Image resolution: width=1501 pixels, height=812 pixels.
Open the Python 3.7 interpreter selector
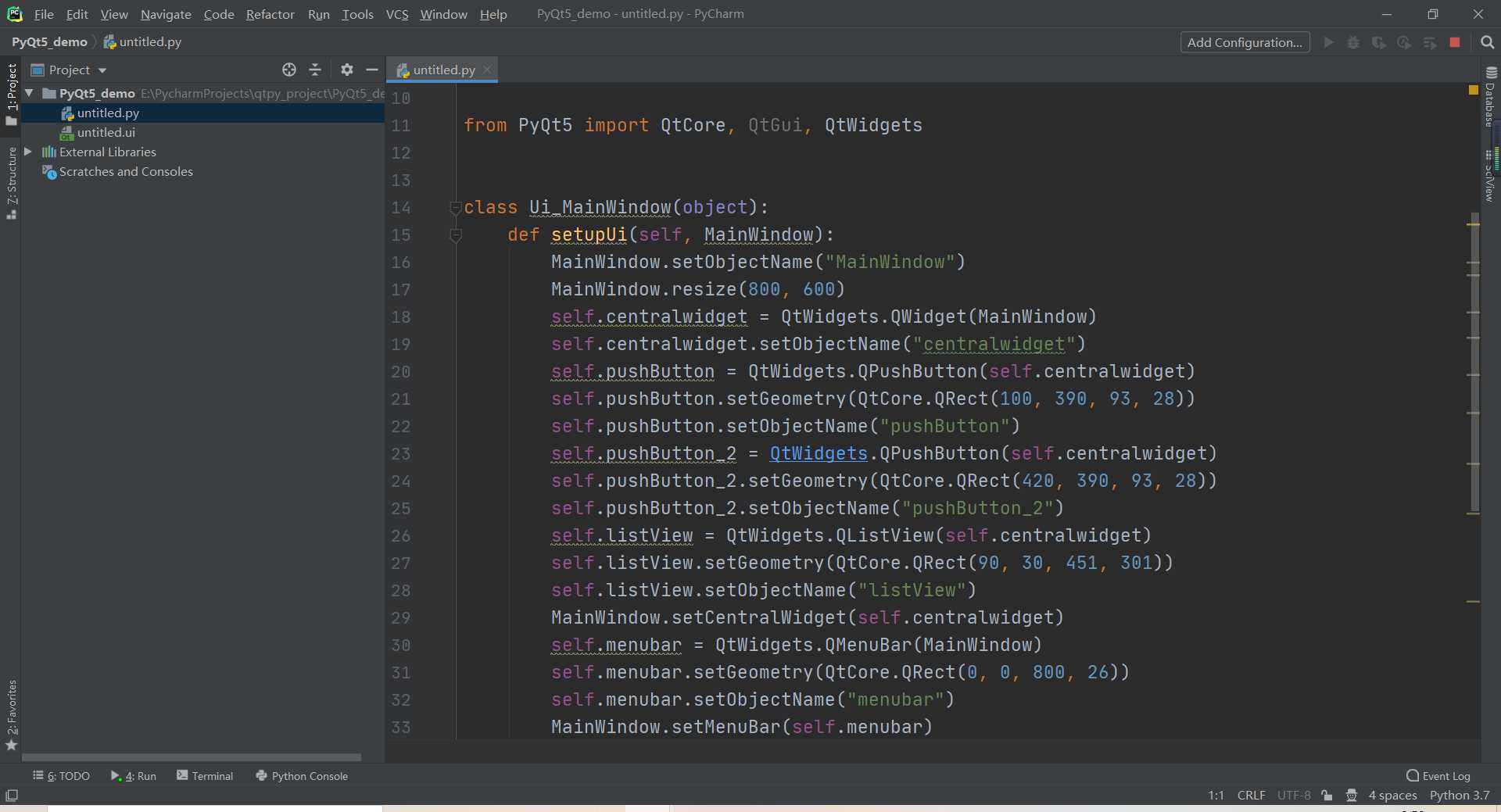[x=1460, y=796]
